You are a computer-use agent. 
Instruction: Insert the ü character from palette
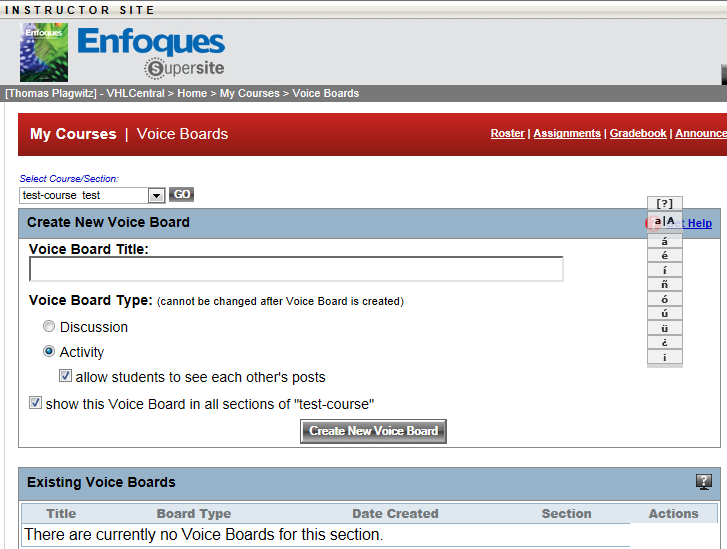coord(665,328)
